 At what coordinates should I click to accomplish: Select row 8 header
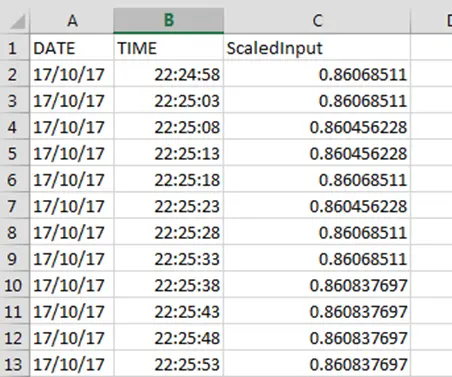click(14, 232)
